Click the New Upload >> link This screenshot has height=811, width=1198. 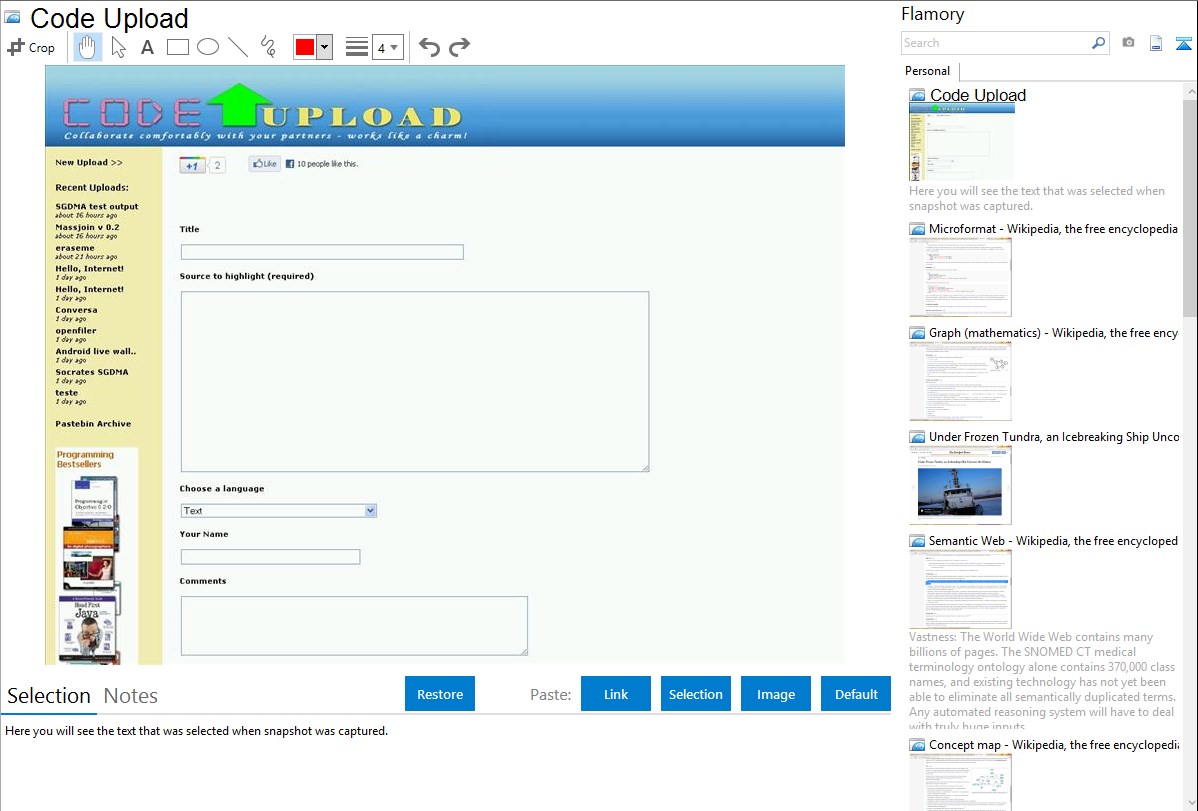(89, 162)
